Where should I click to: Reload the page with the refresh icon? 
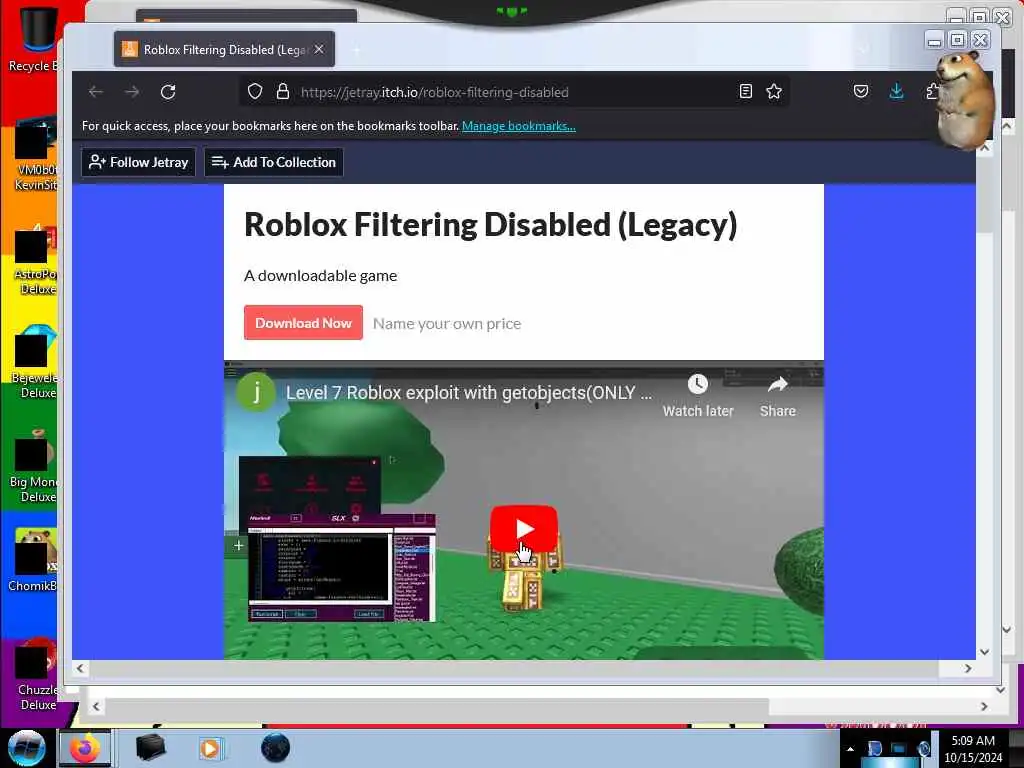(168, 92)
